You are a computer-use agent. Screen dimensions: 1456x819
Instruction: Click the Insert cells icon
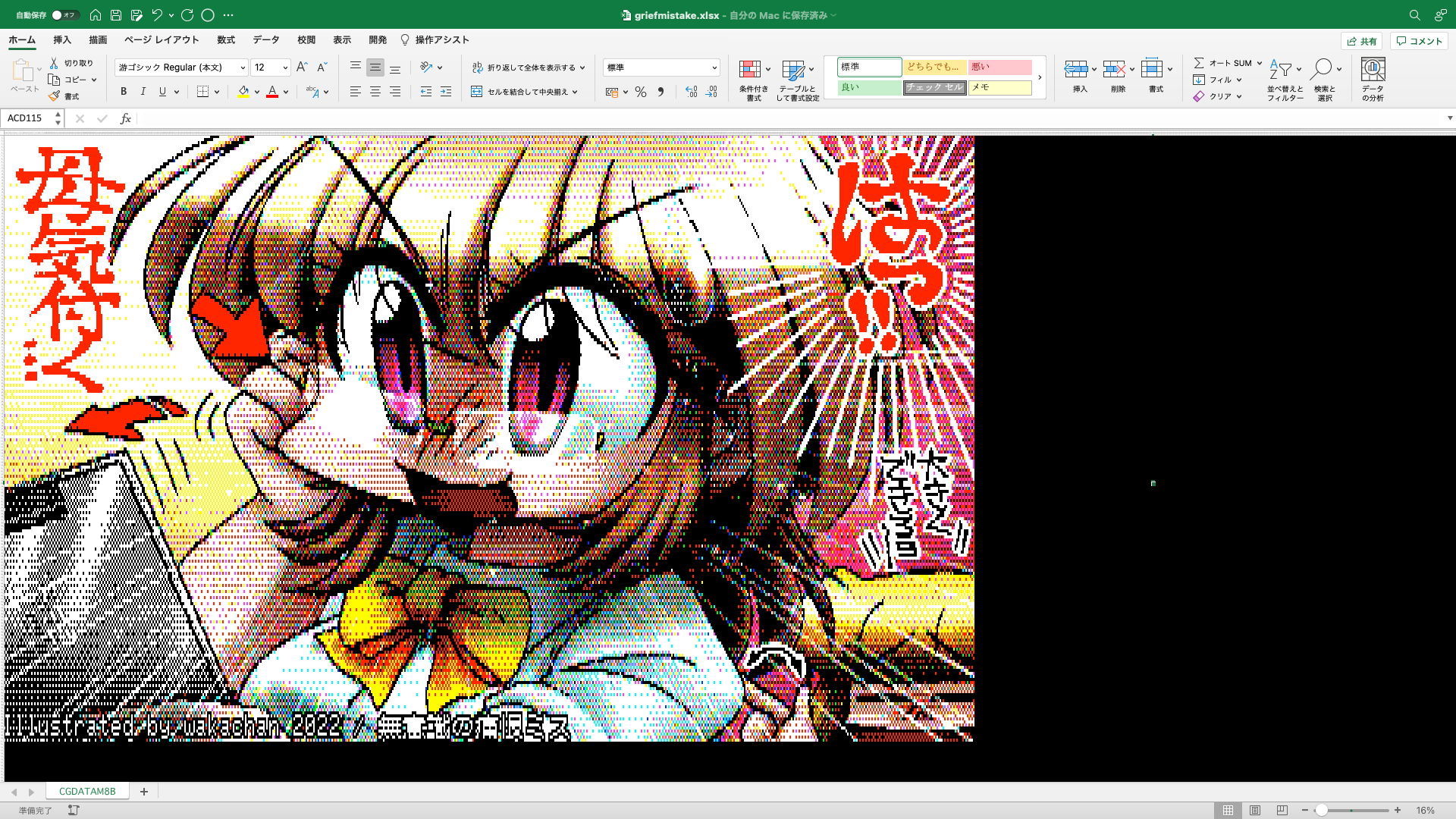point(1076,70)
